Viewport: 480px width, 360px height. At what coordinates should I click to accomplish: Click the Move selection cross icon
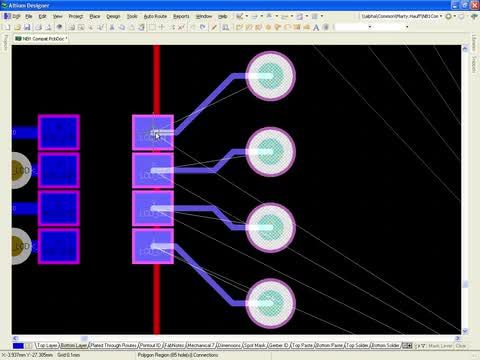point(162,27)
